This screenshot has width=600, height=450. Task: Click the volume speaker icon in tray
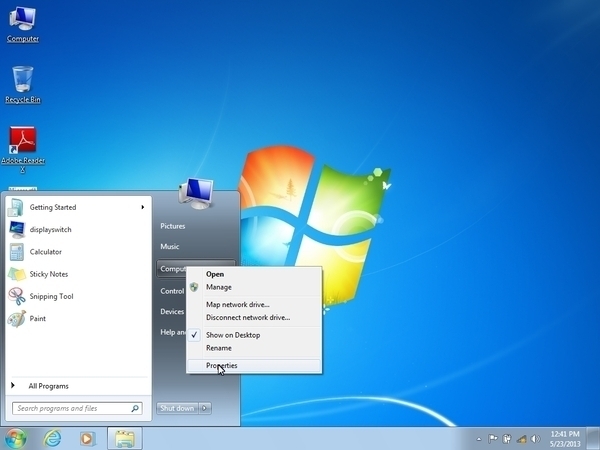(535, 438)
